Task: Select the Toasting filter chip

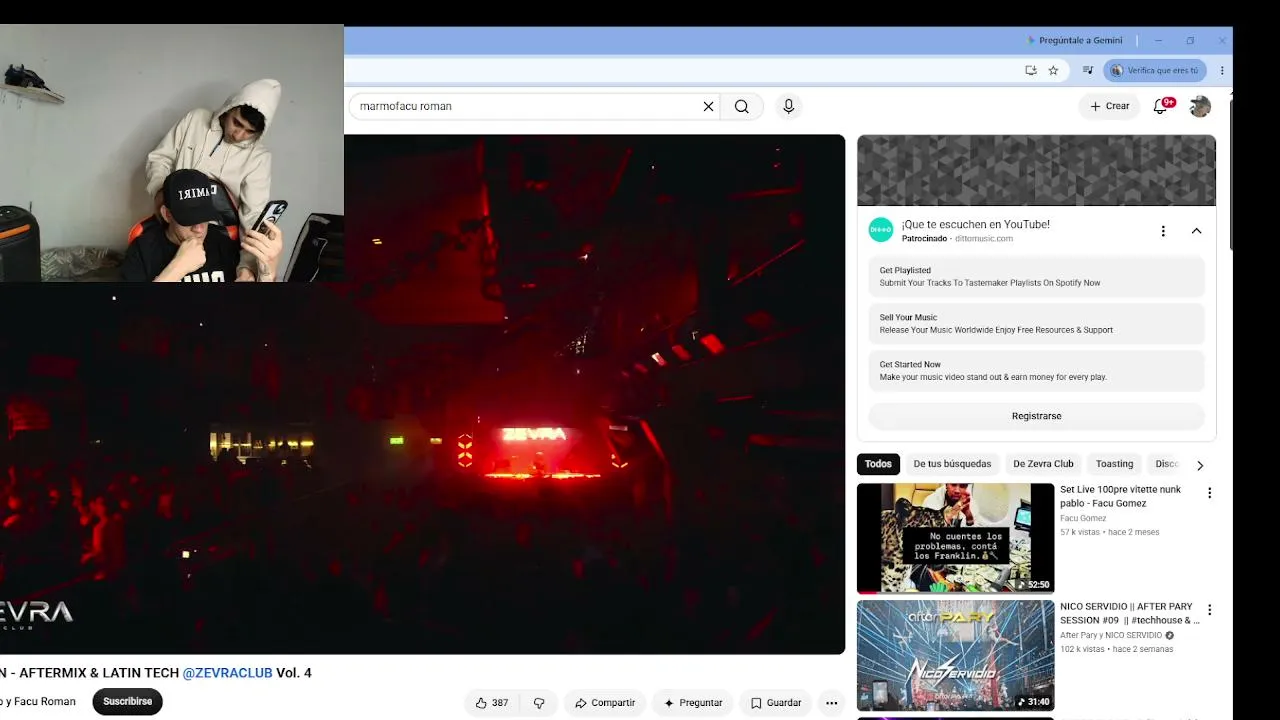Action: click(1114, 464)
